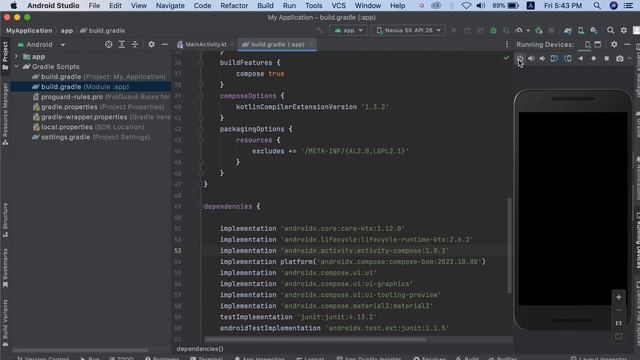640x360 pixels.
Task: Open the Device Manager toolbar icon
Action: coord(580,31)
